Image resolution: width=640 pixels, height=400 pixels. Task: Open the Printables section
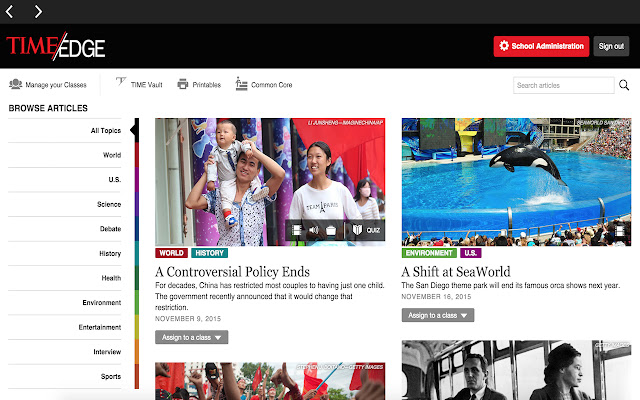199,84
